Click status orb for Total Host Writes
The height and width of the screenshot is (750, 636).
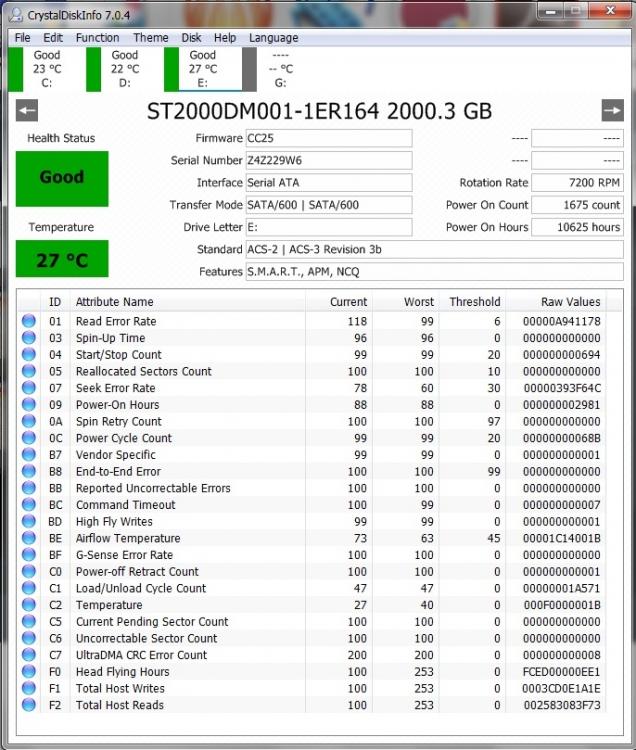(x=29, y=688)
